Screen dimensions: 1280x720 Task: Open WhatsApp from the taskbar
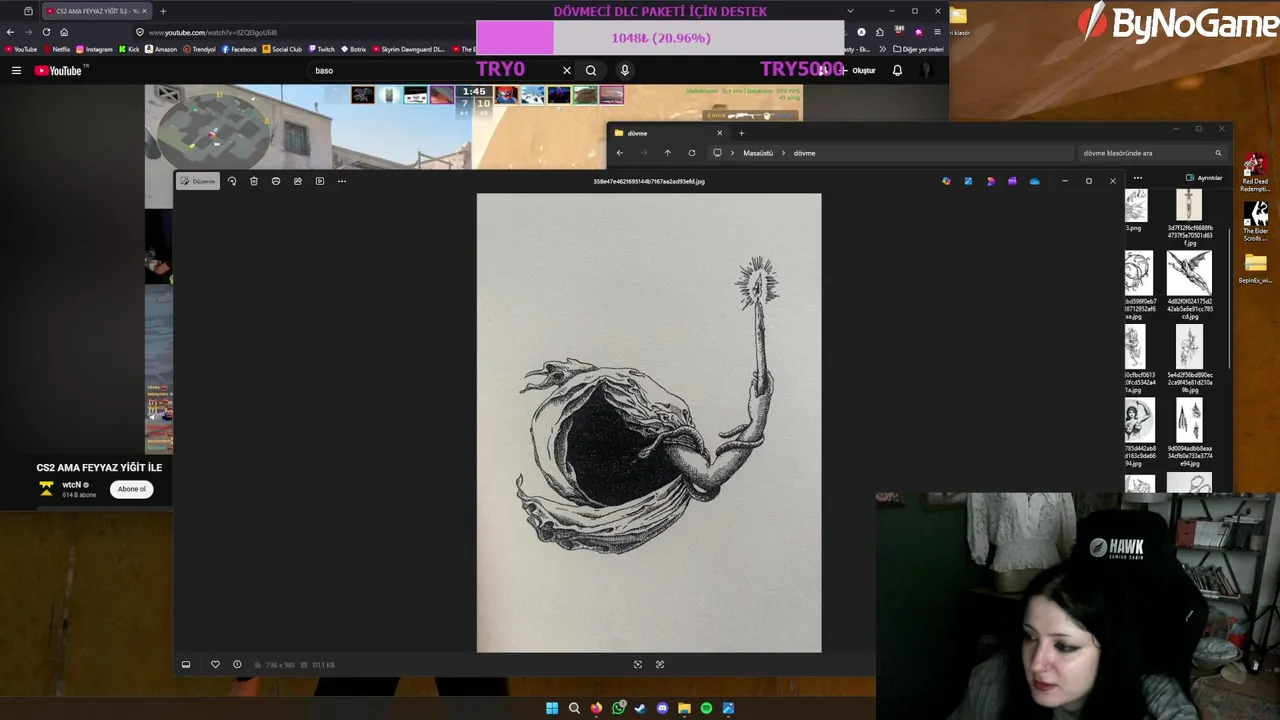coord(619,708)
